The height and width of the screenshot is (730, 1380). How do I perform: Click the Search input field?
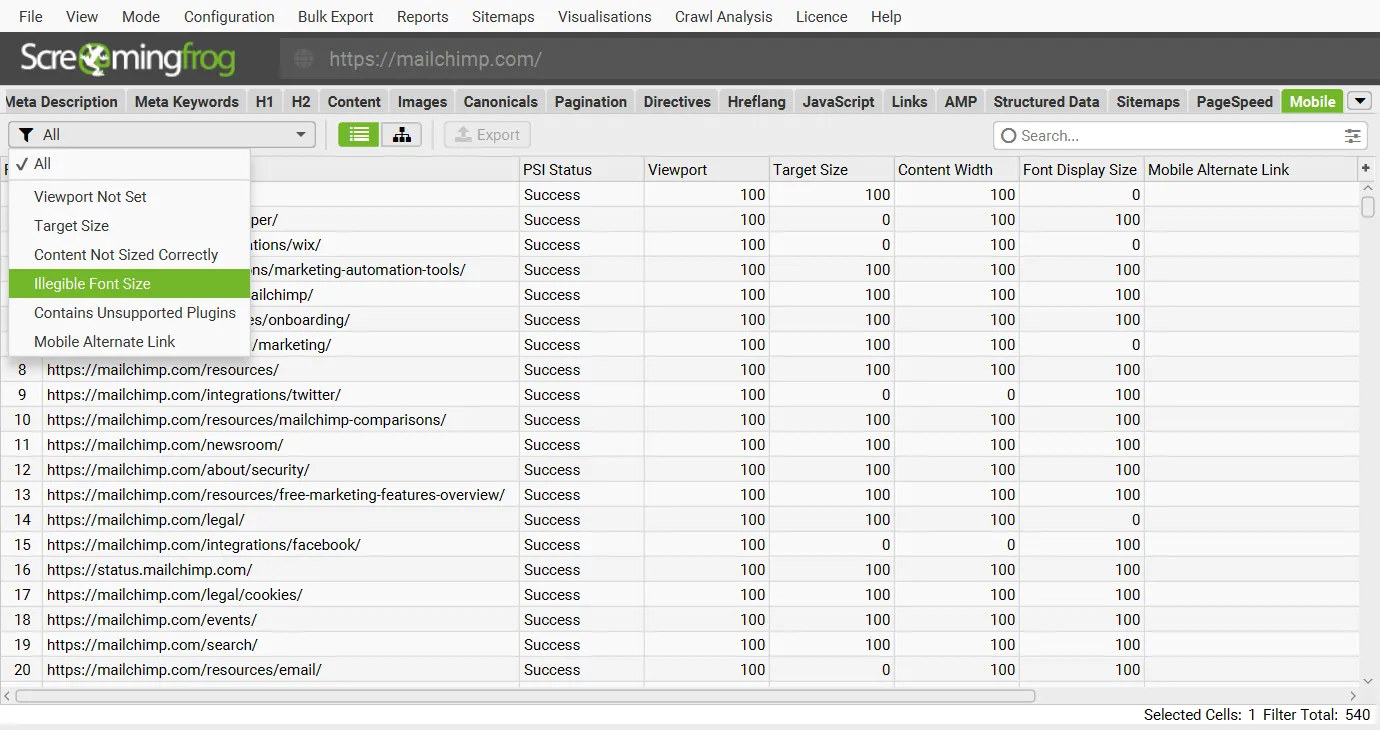(1175, 136)
